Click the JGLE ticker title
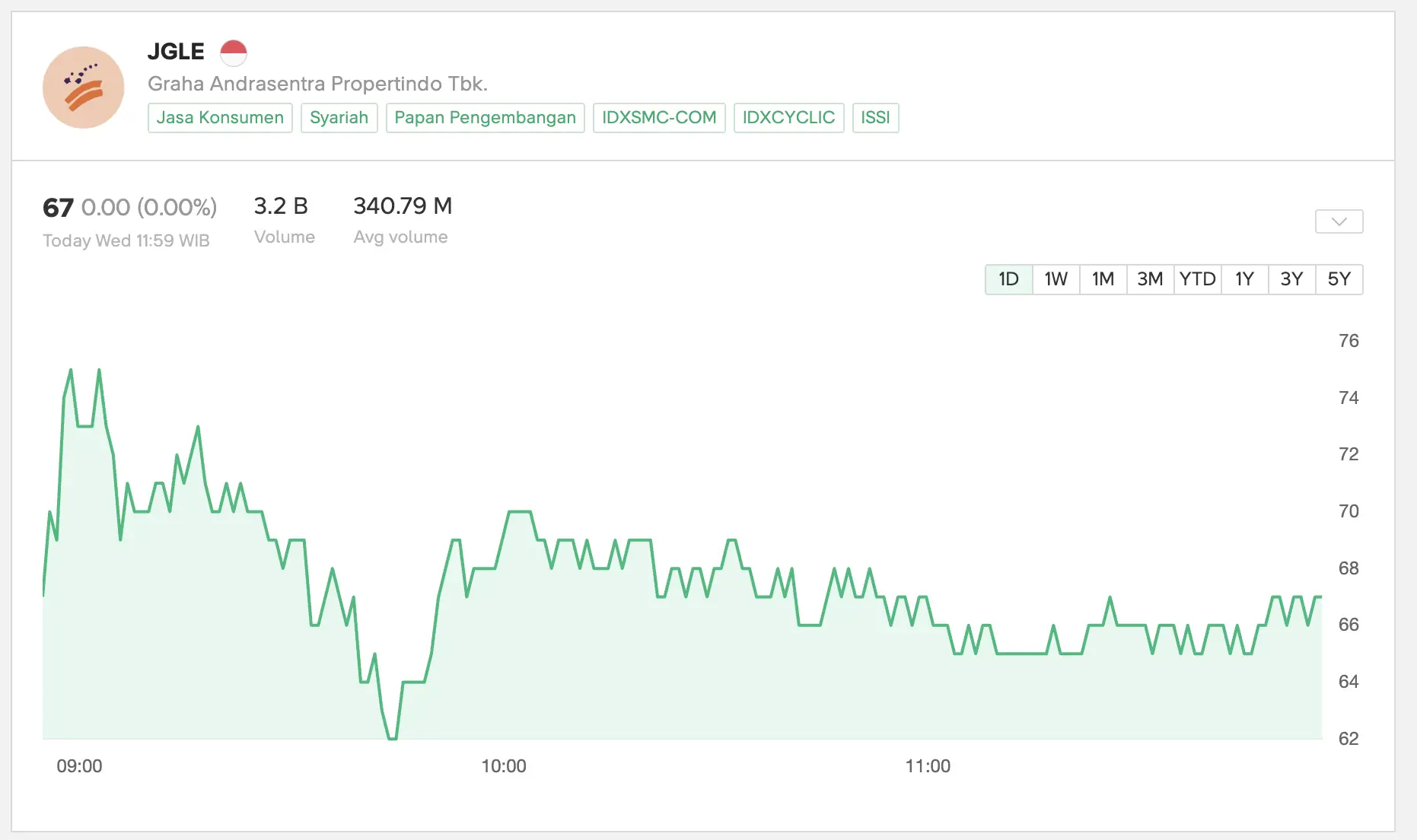Screen dimensions: 1417x840 (x=176, y=52)
